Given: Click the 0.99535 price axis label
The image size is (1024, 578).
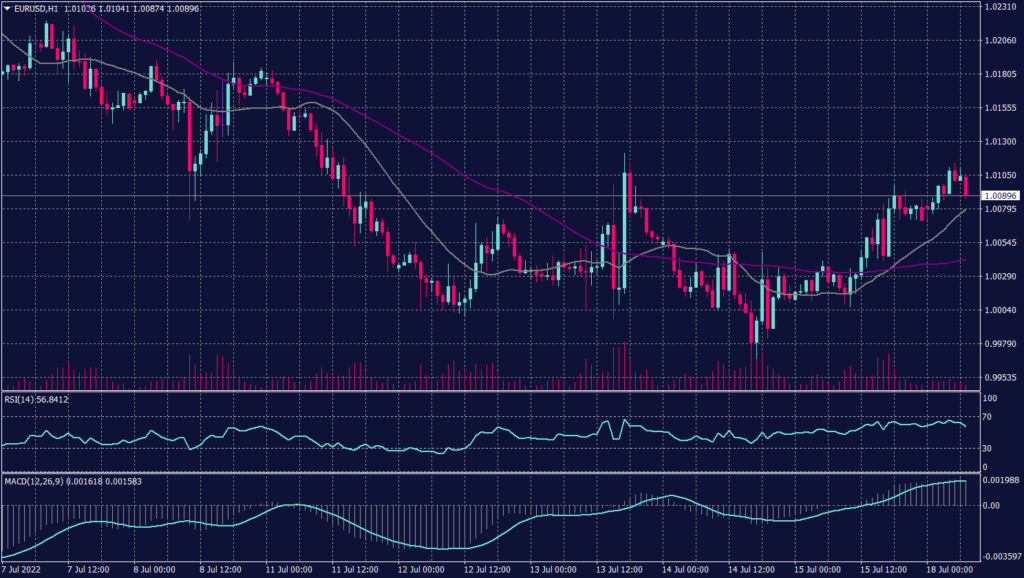Looking at the screenshot, I should coord(999,377).
